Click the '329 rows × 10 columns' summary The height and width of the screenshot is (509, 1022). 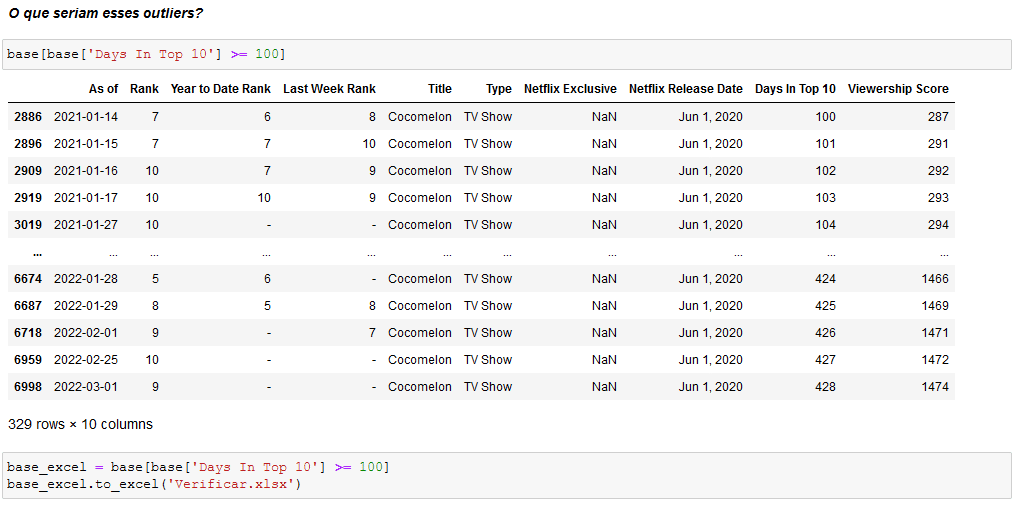coord(80,424)
